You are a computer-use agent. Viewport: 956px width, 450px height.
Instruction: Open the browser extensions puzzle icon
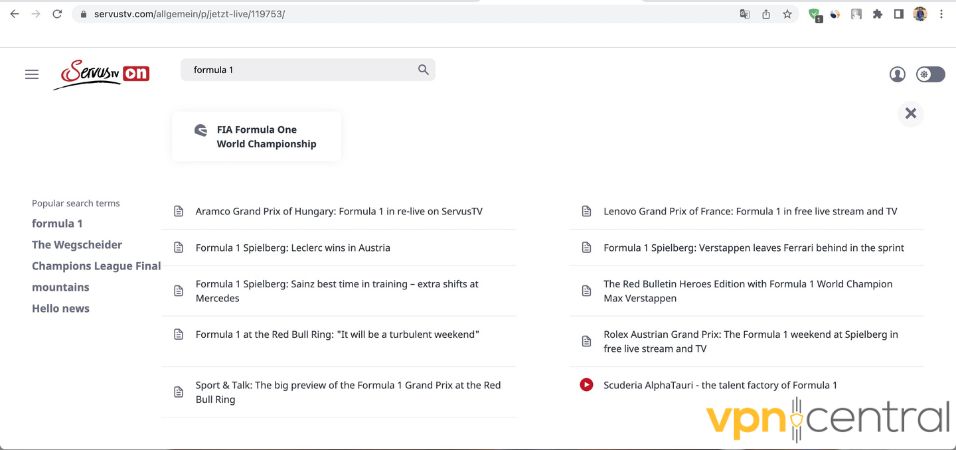[x=877, y=14]
